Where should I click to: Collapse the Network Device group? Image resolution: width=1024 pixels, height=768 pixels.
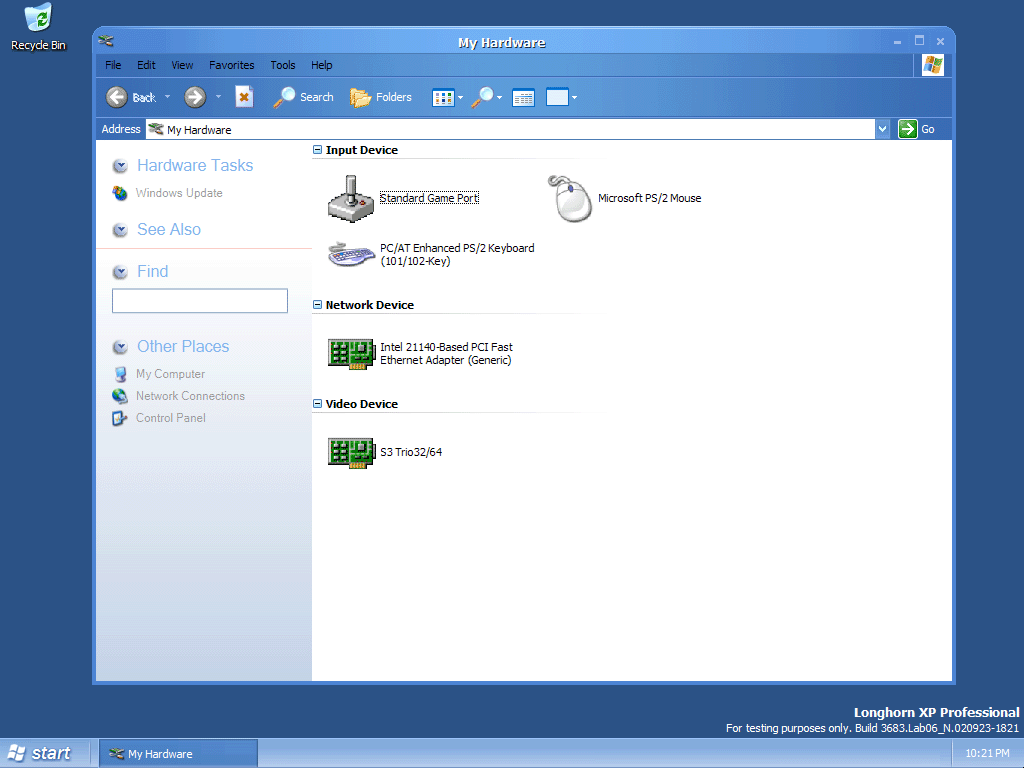(318, 305)
